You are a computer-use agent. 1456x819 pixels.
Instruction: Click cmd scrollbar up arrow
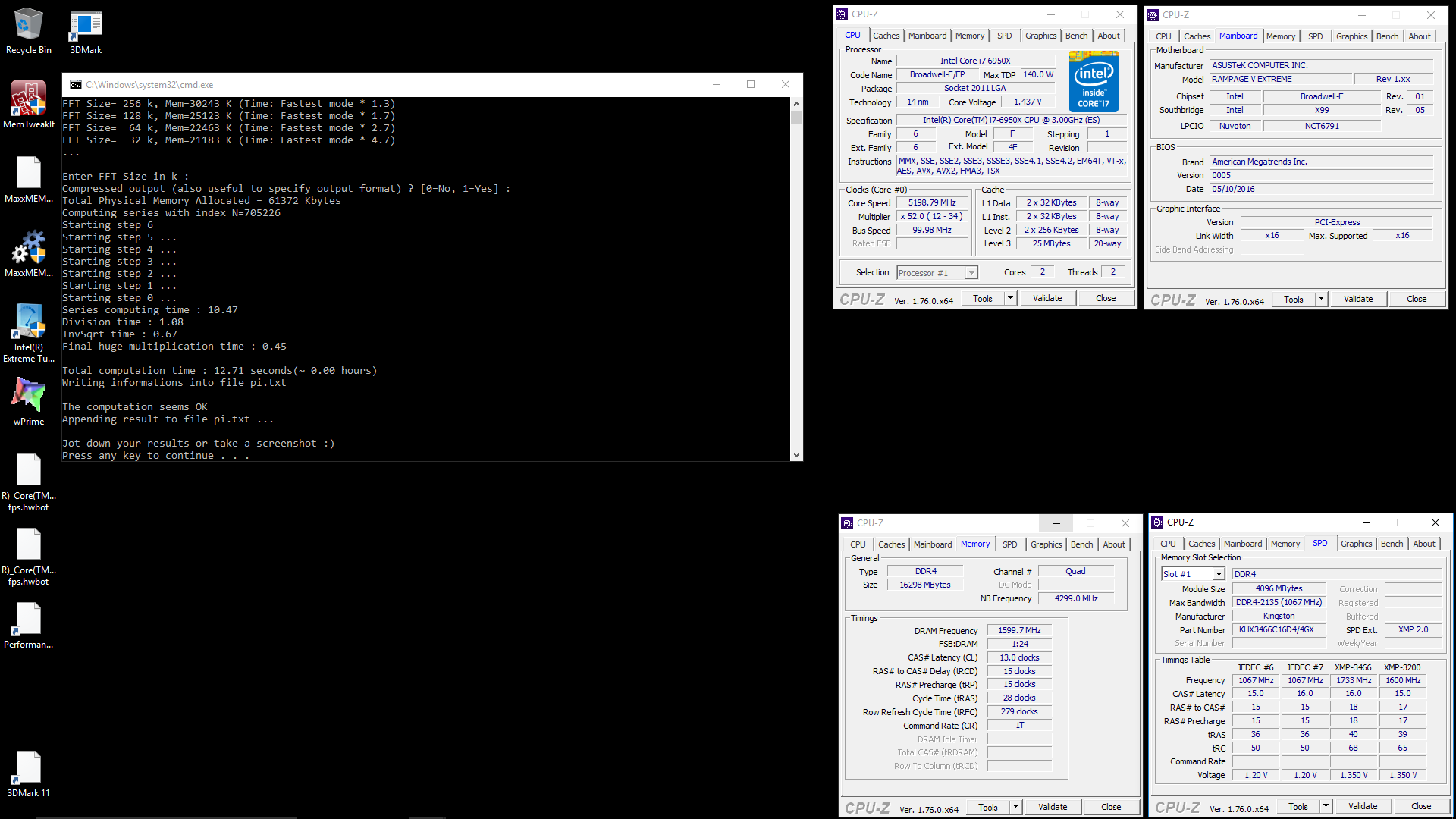pyautogui.click(x=796, y=103)
